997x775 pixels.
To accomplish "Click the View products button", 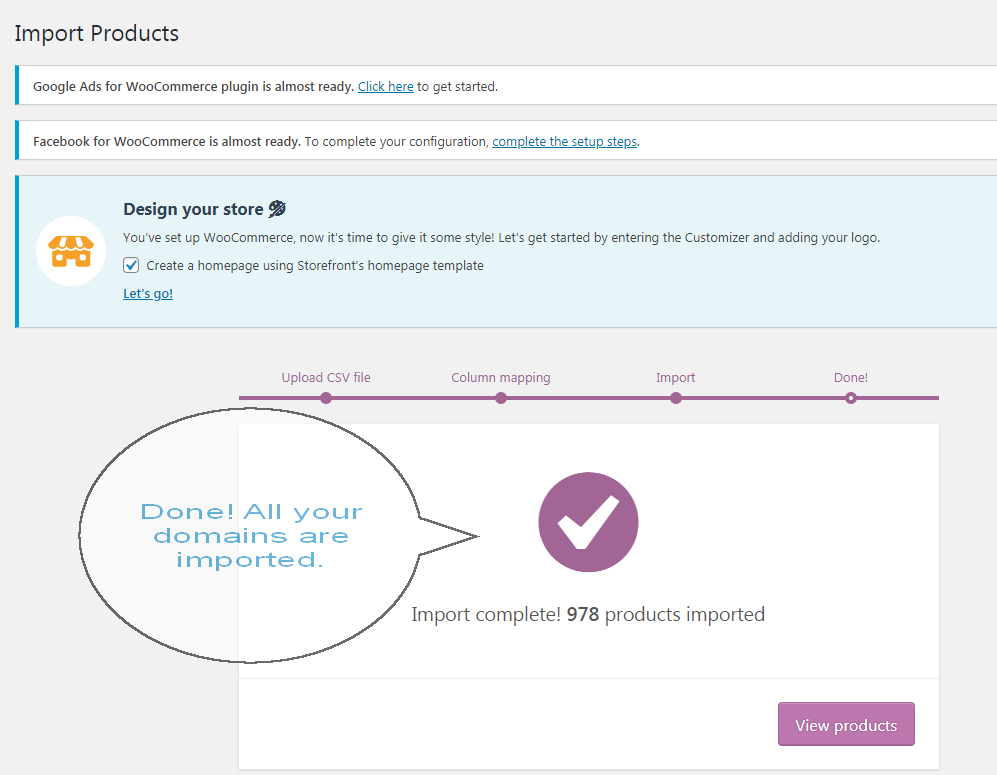I will pos(846,724).
